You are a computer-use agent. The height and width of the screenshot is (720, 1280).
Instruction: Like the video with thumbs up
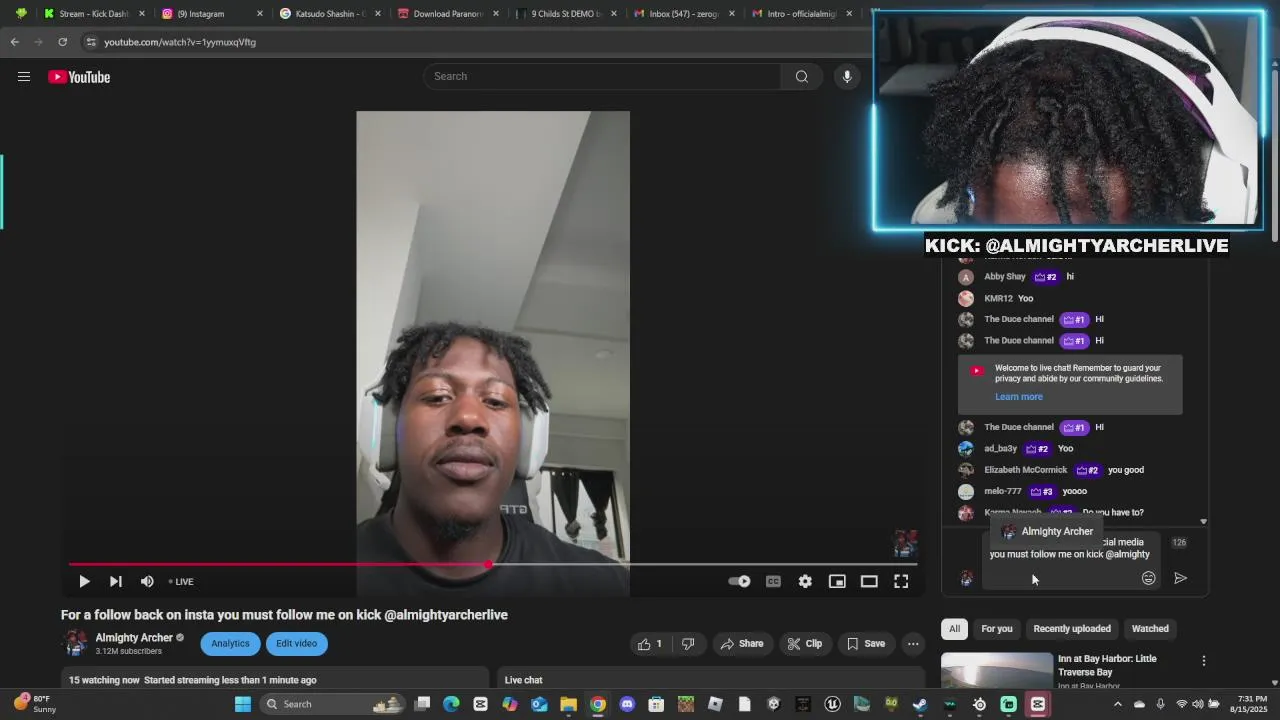(650, 644)
